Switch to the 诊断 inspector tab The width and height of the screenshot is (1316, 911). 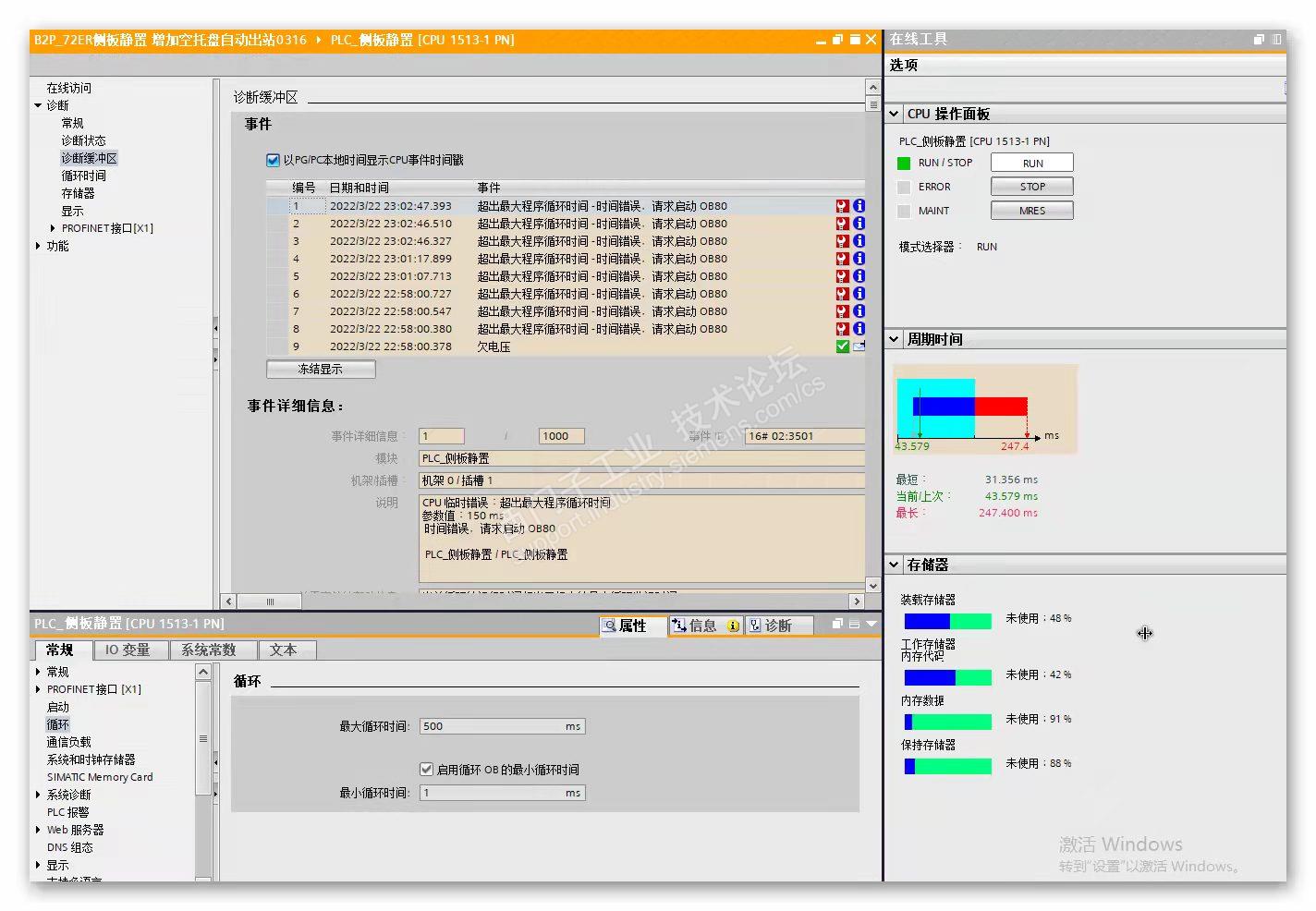click(778, 626)
